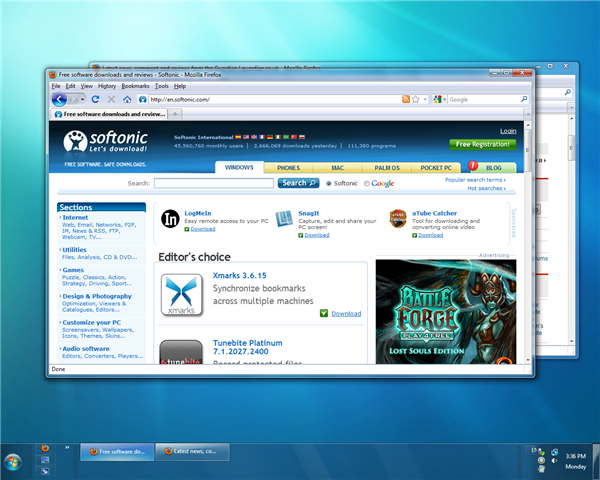Open the address bar history dropdown
This screenshot has width=600, height=480.
[425, 100]
